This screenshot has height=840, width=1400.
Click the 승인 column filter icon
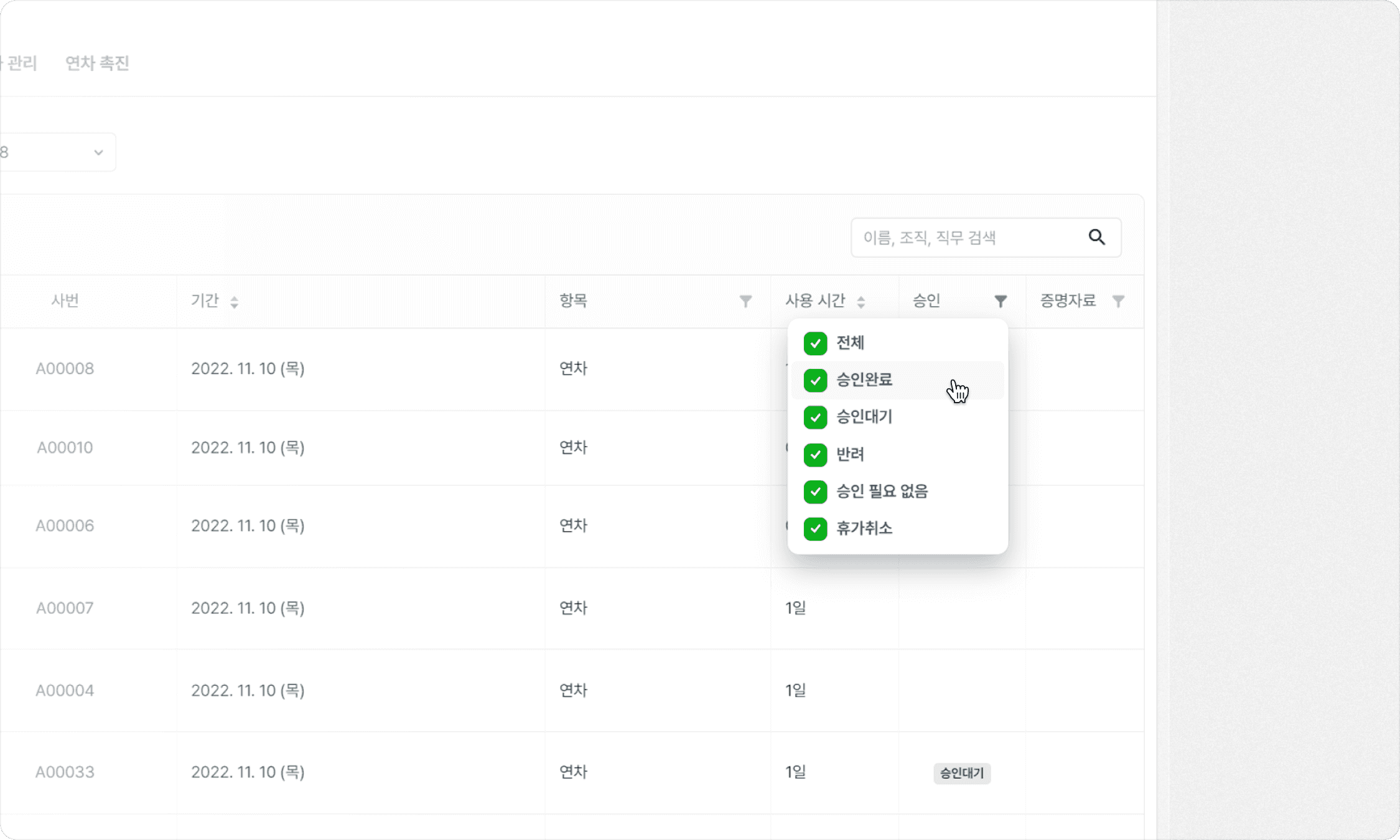1001,301
